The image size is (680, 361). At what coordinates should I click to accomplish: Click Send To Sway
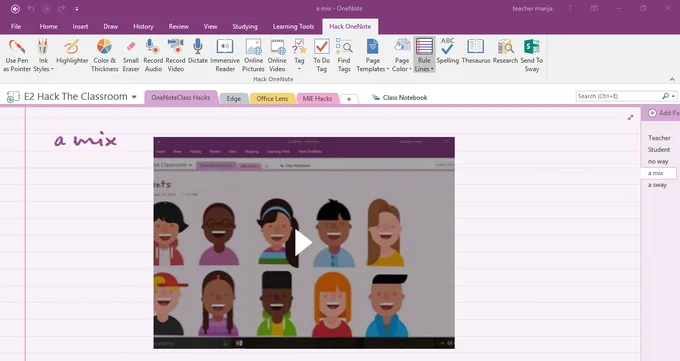[x=532, y=56]
